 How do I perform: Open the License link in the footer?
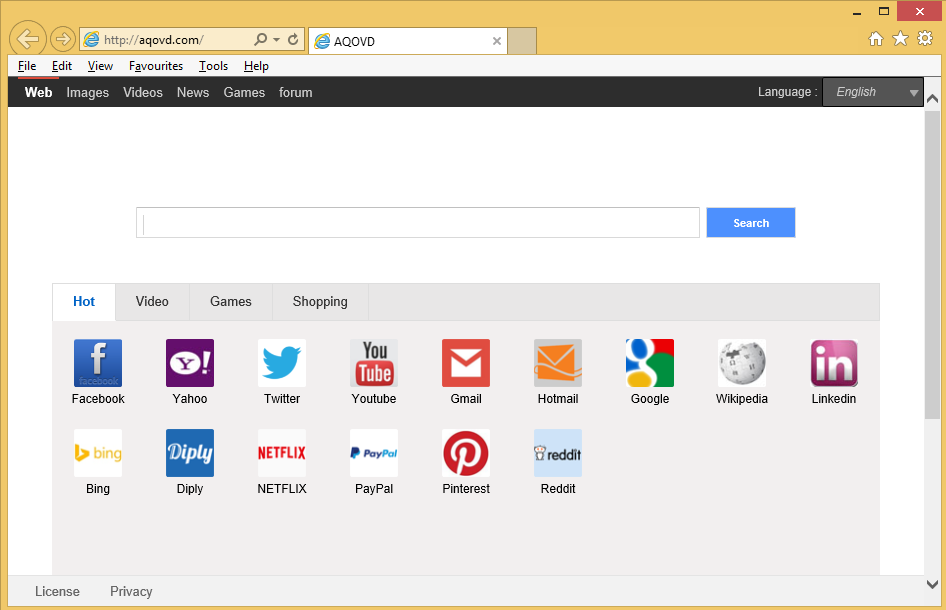[57, 591]
